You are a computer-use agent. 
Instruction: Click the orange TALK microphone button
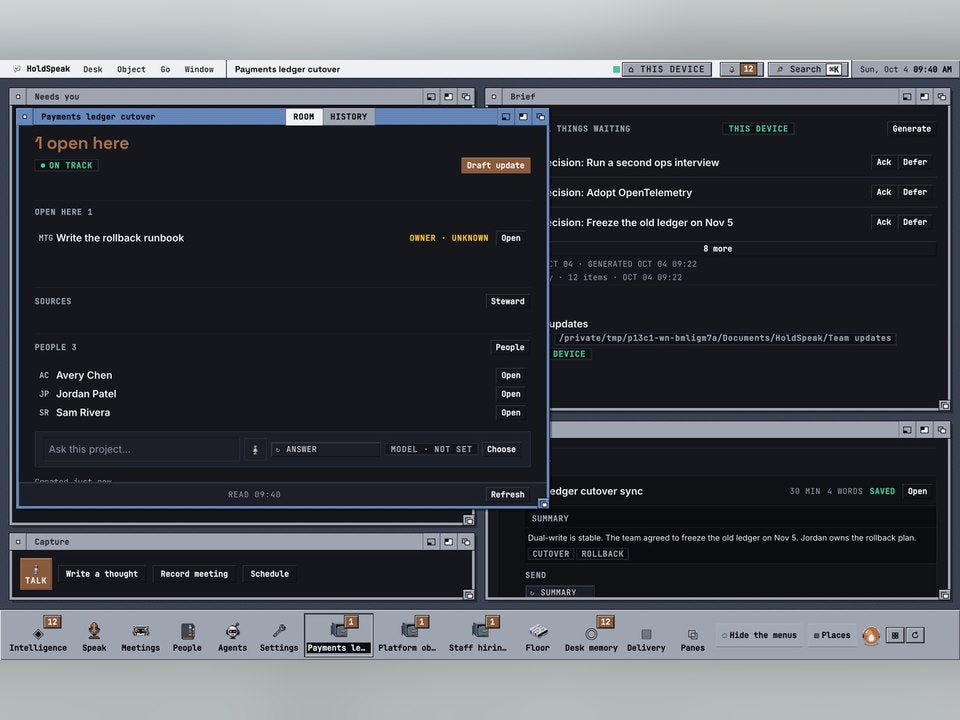click(x=36, y=574)
